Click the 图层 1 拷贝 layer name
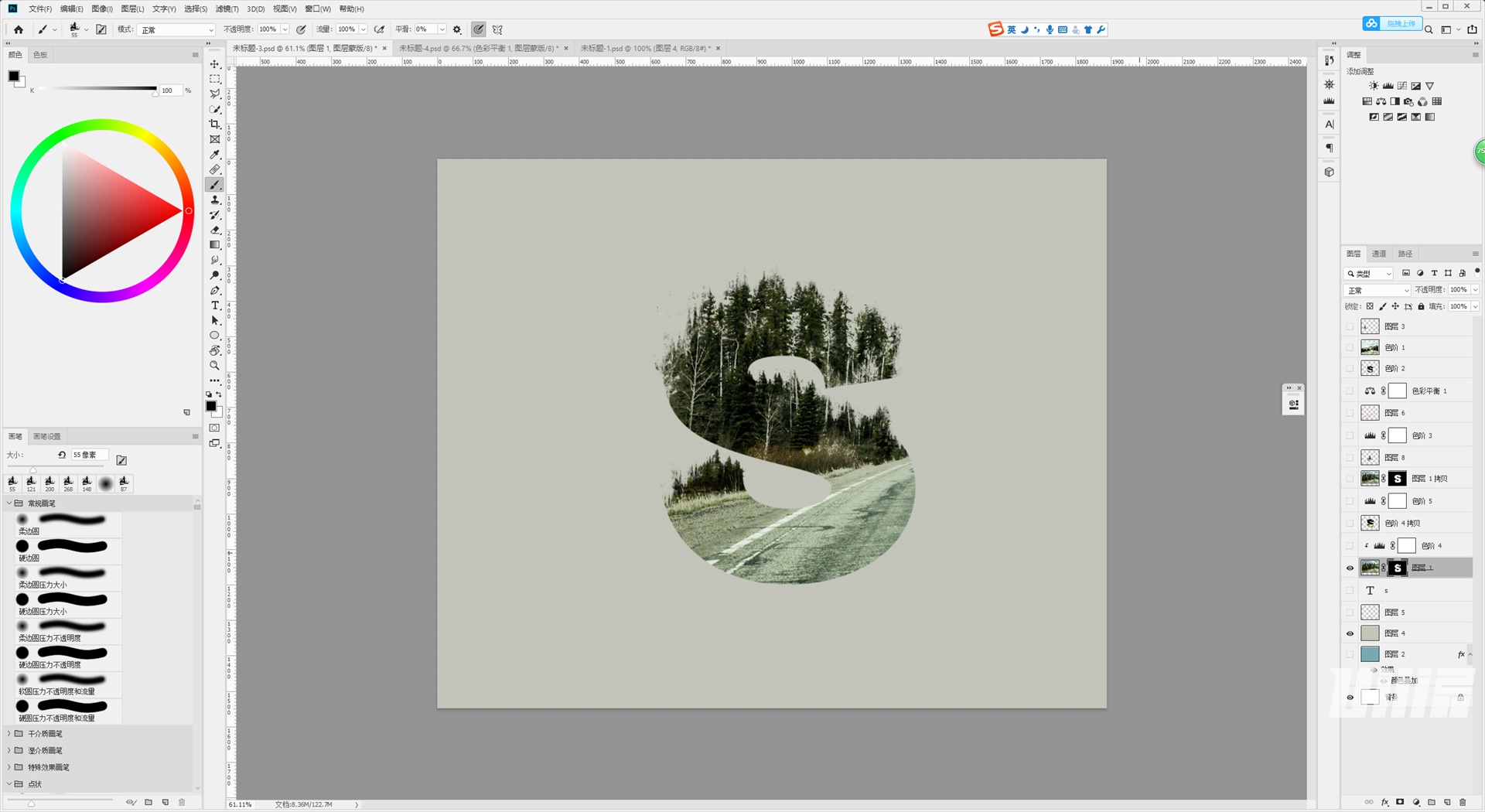 [1429, 479]
